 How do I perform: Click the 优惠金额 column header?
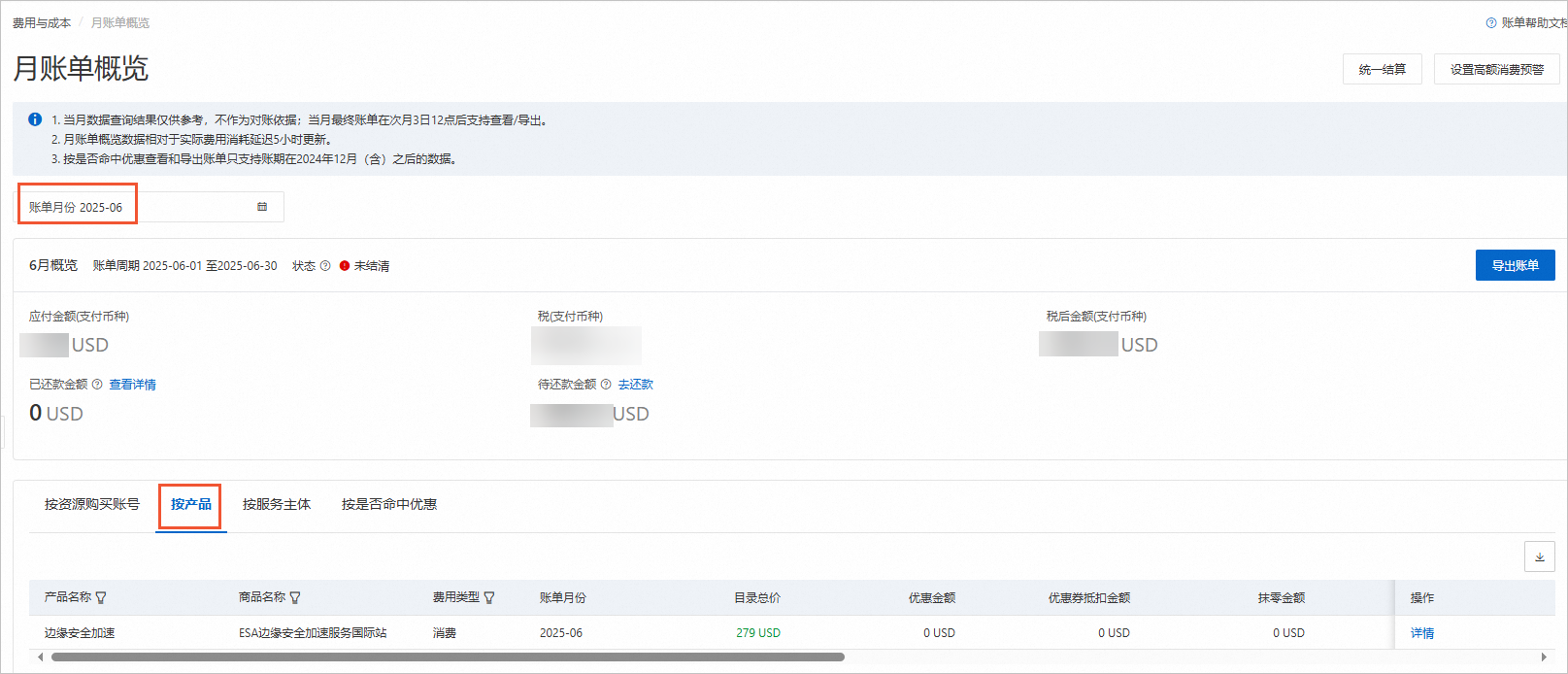[932, 598]
